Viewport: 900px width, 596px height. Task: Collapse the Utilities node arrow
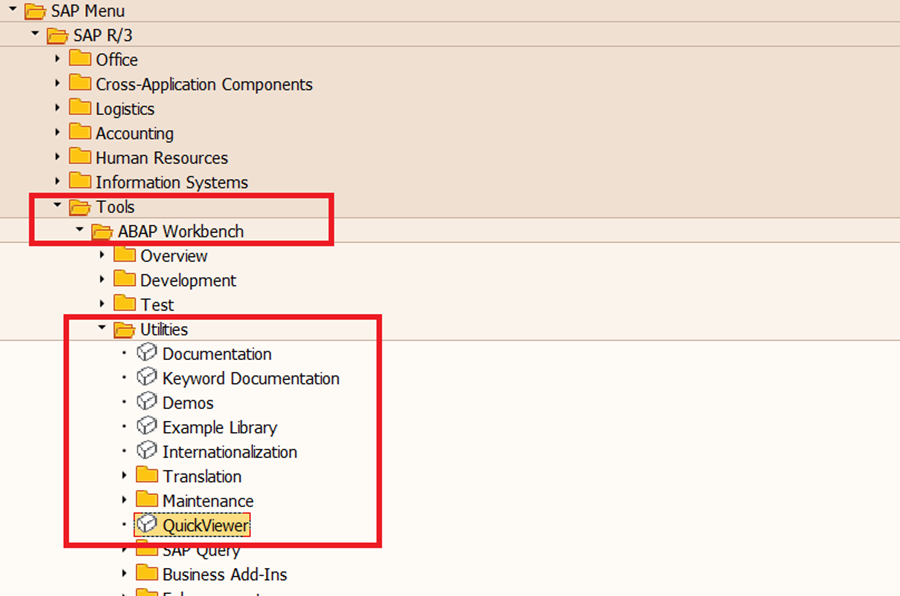point(102,327)
